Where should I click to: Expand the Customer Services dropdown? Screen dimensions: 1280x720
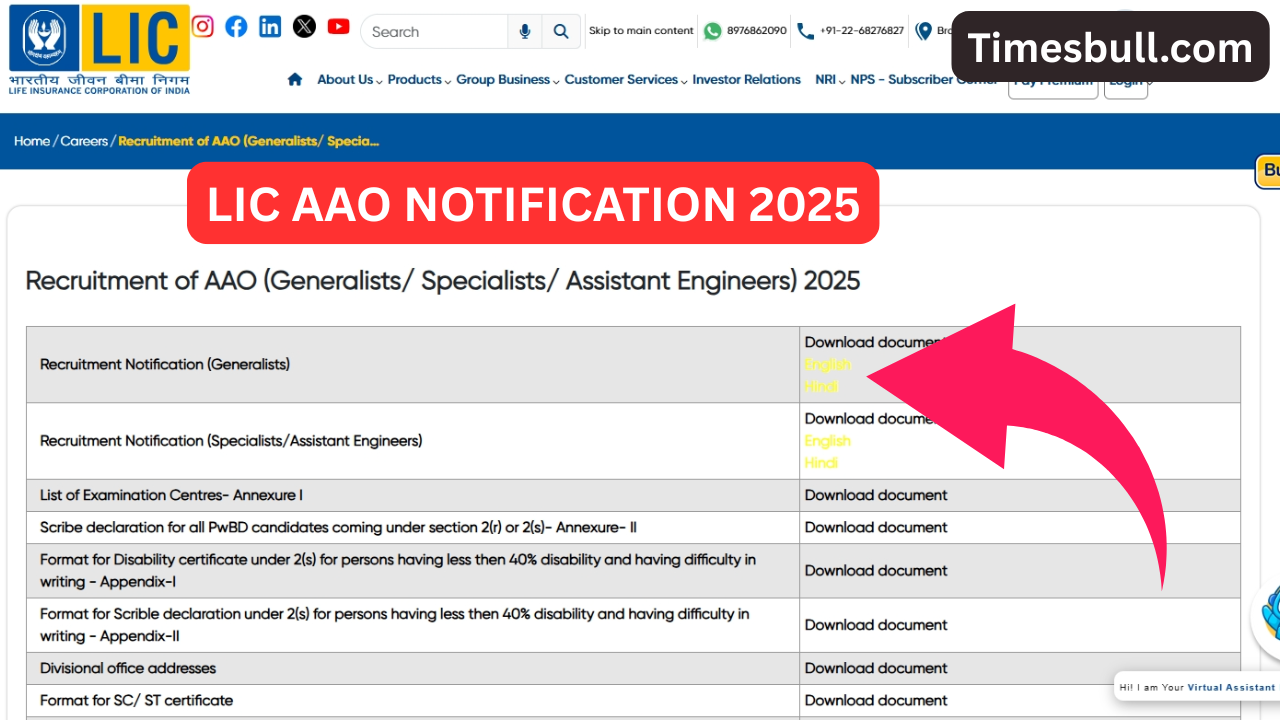625,80
